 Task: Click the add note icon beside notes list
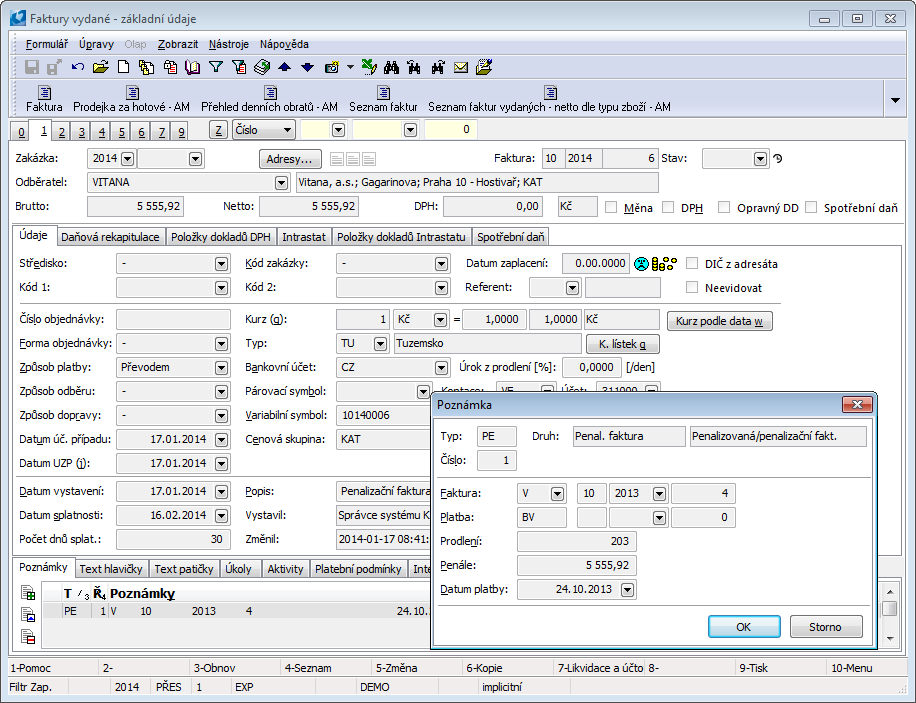click(x=28, y=594)
